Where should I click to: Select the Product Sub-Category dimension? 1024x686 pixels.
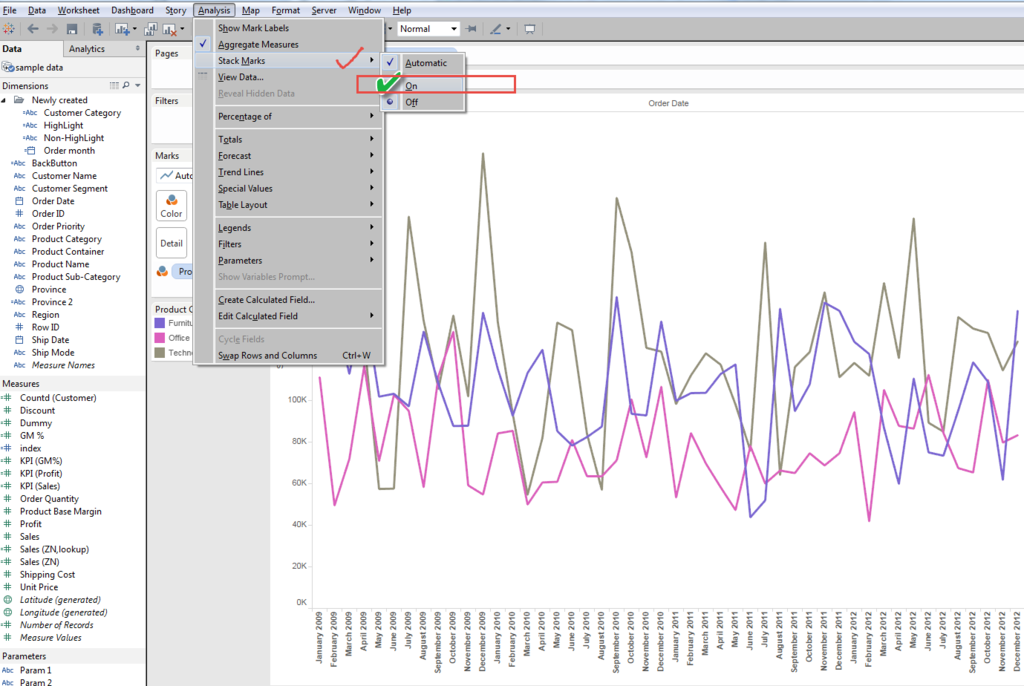click(x=76, y=277)
